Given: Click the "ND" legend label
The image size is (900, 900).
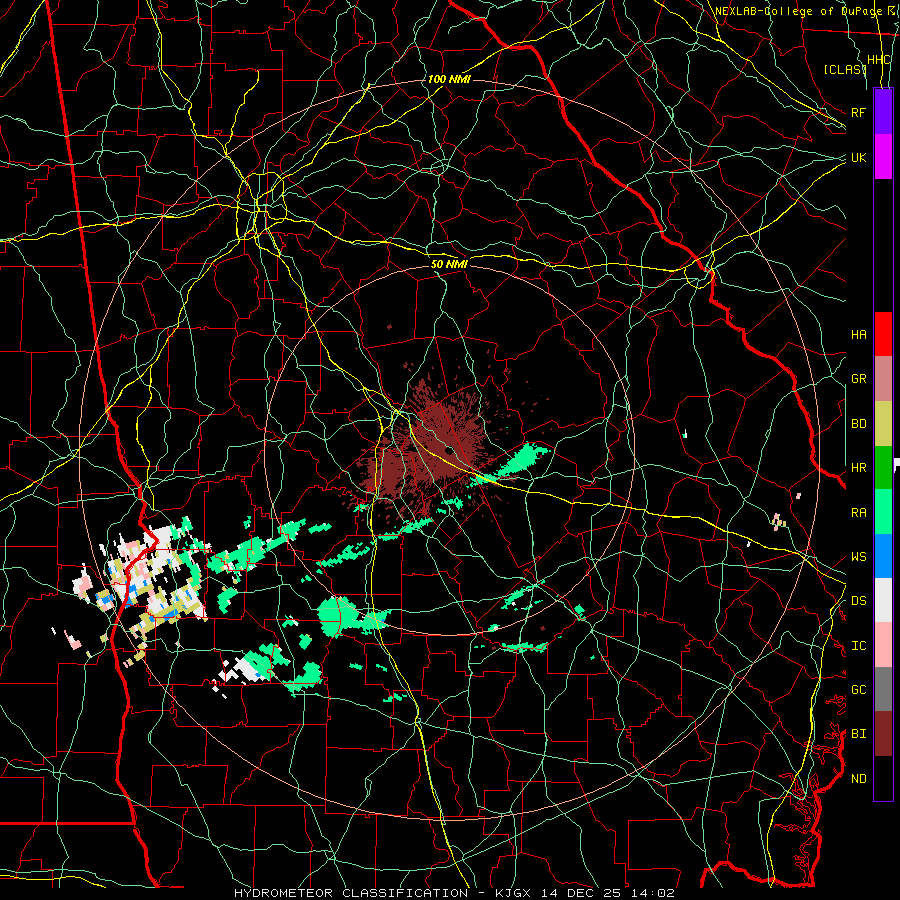Looking at the screenshot, I should (858, 779).
